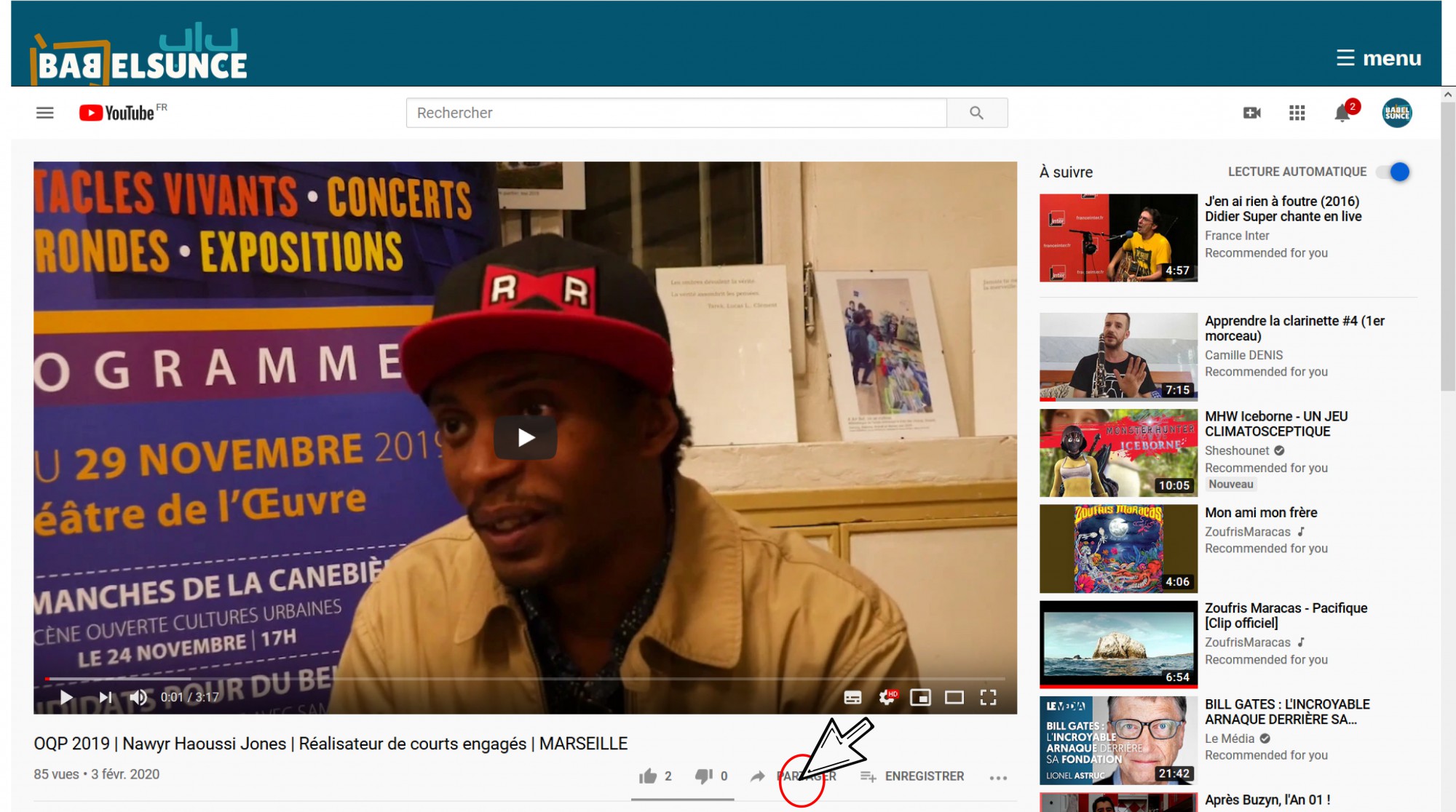Open the Babelsunce menu button
1456x812 pixels.
1378,57
